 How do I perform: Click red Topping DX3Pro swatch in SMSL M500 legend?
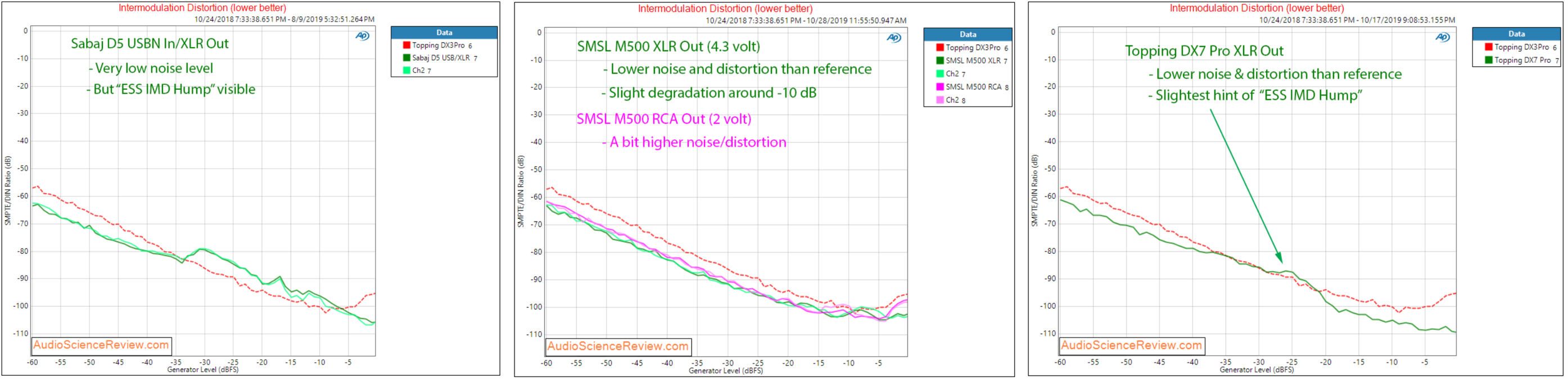940,48
